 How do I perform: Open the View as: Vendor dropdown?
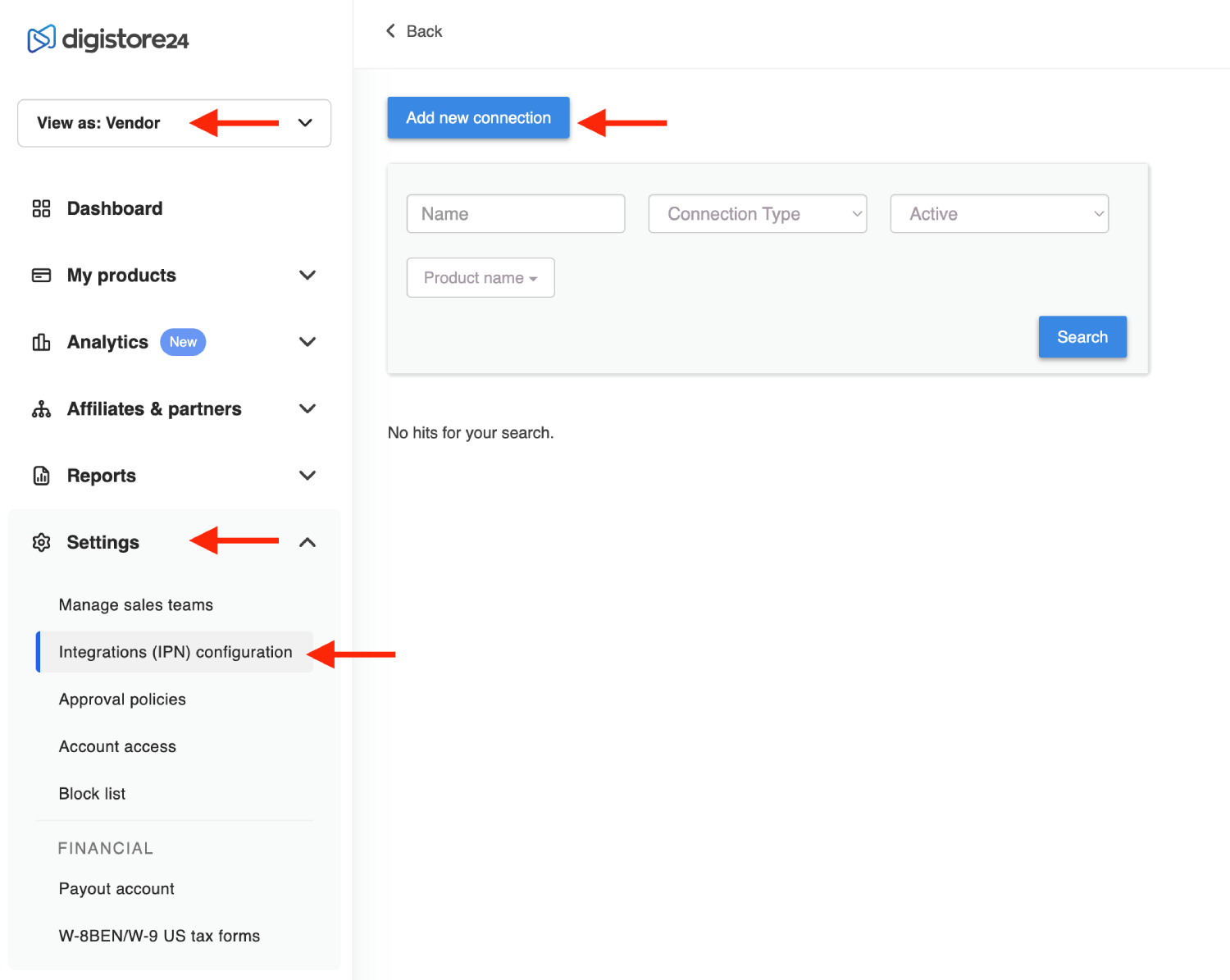click(174, 123)
